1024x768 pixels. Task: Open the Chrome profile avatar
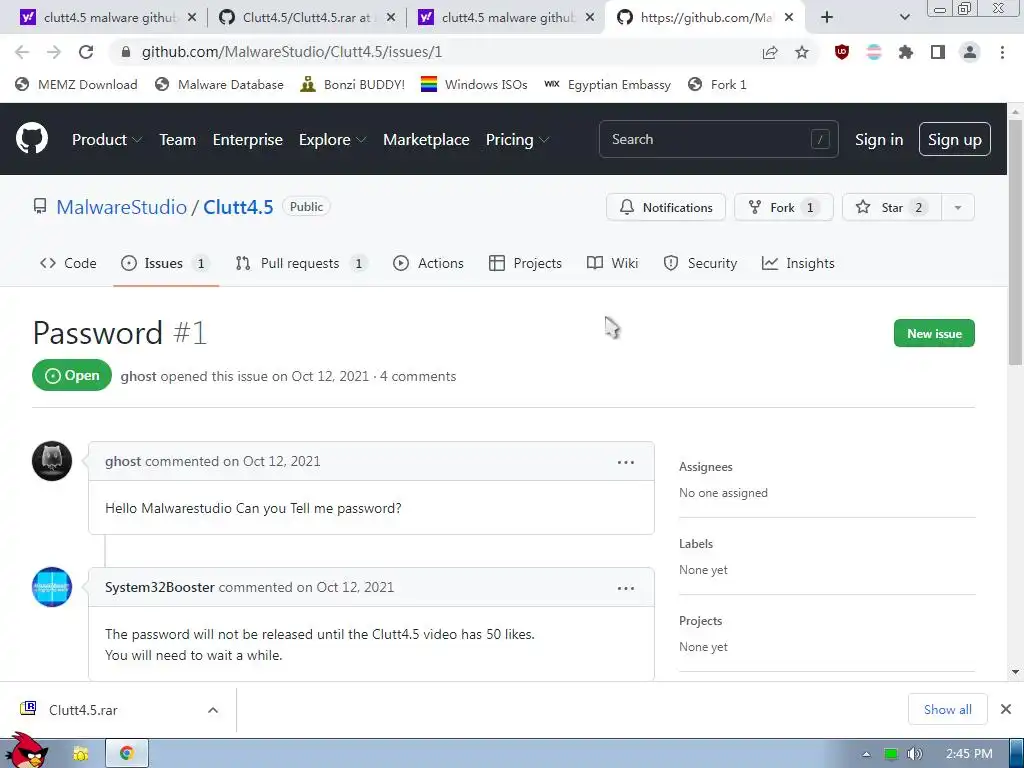[970, 52]
